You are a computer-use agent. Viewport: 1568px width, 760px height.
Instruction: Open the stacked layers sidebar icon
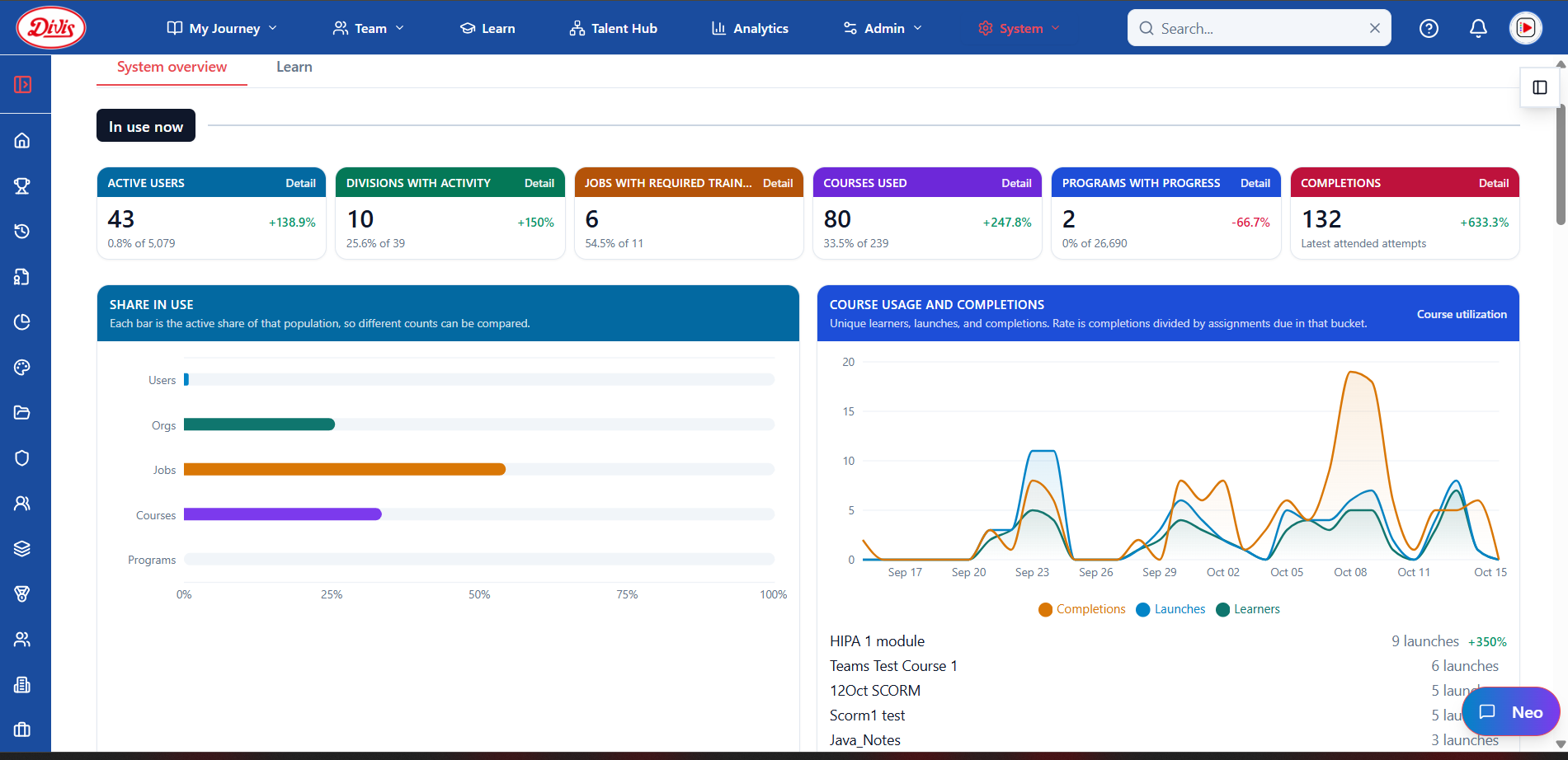tap(22, 548)
